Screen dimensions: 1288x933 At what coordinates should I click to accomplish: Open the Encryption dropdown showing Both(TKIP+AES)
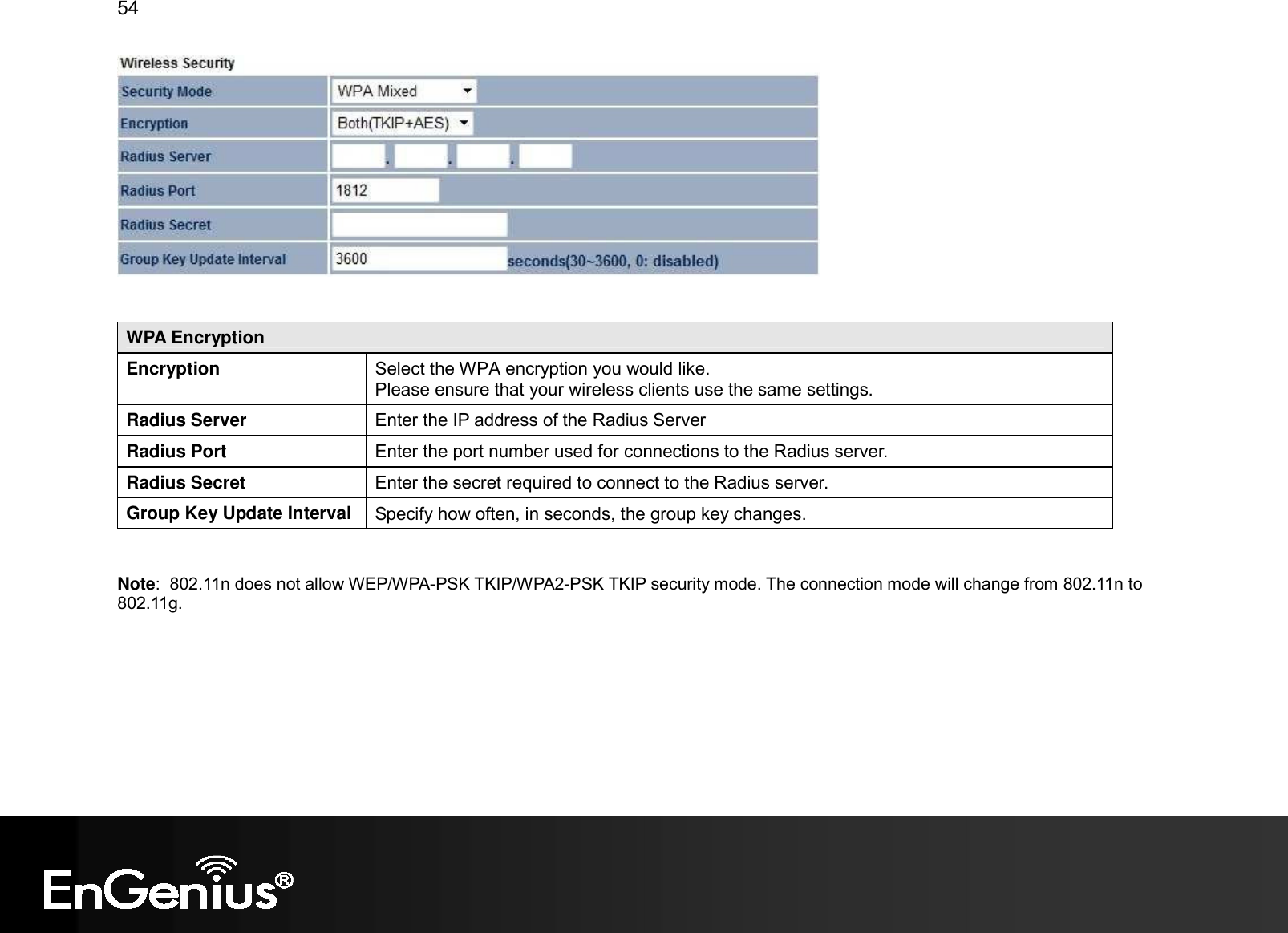tap(403, 123)
